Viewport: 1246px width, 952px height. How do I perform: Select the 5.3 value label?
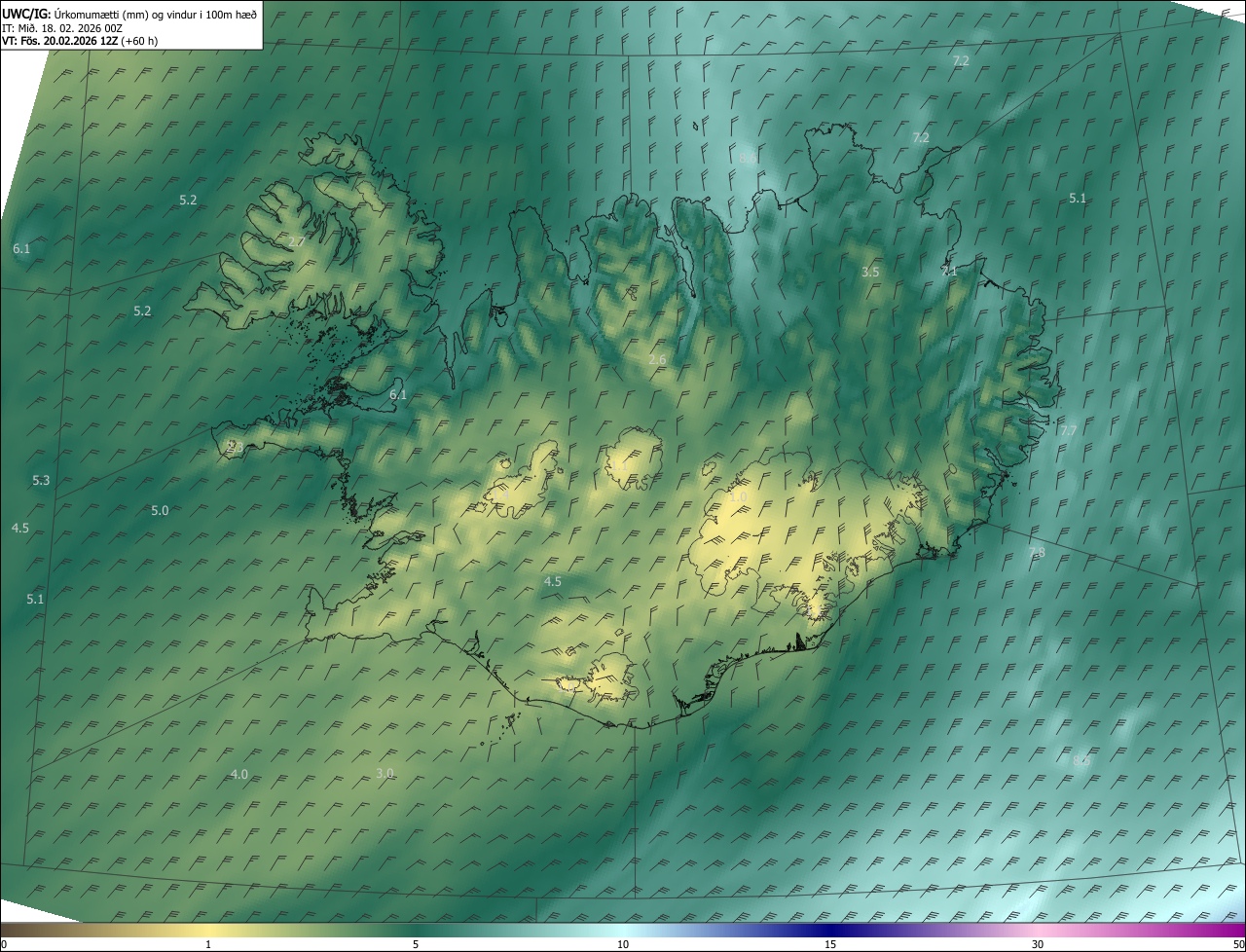point(41,480)
